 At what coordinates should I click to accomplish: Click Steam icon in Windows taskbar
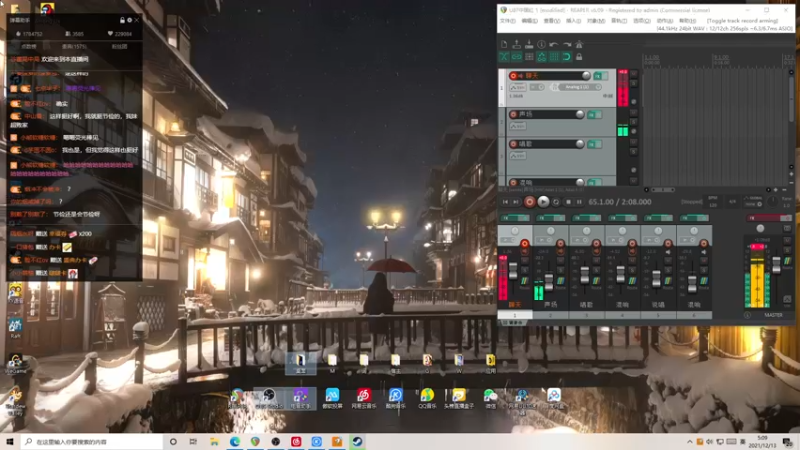(357, 441)
